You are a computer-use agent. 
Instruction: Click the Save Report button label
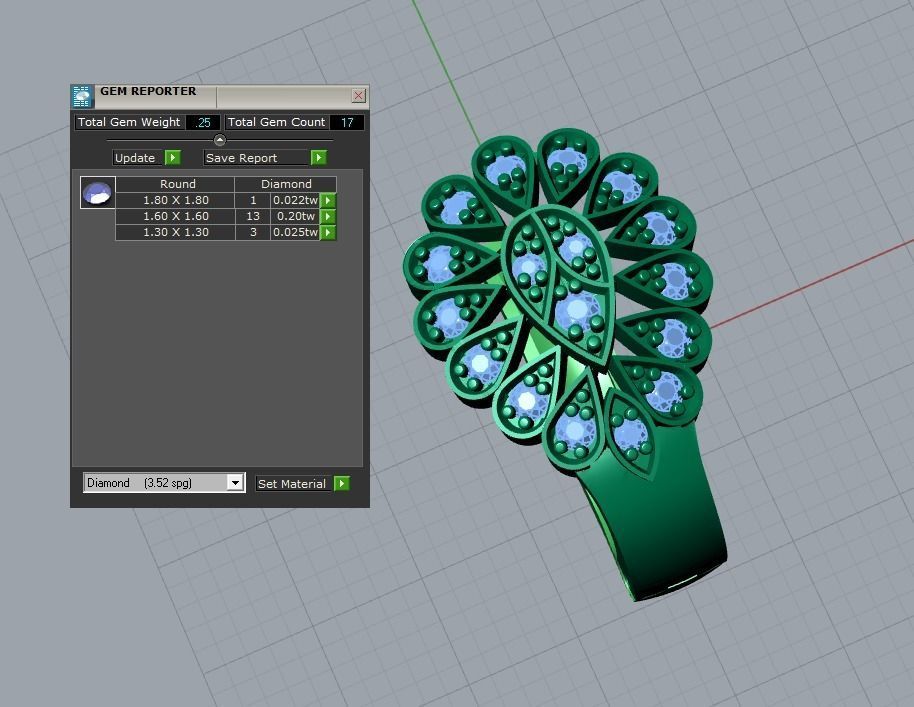256,158
